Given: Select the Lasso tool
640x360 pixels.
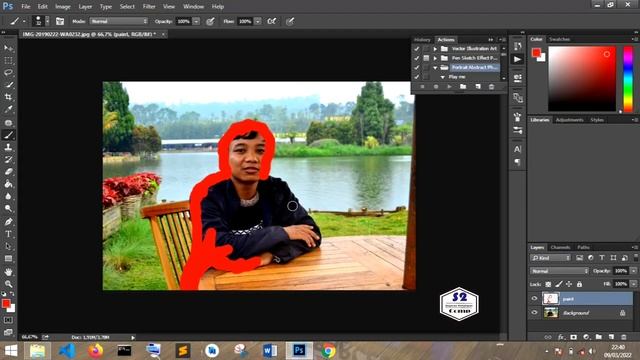Looking at the screenshot, I should point(8,73).
